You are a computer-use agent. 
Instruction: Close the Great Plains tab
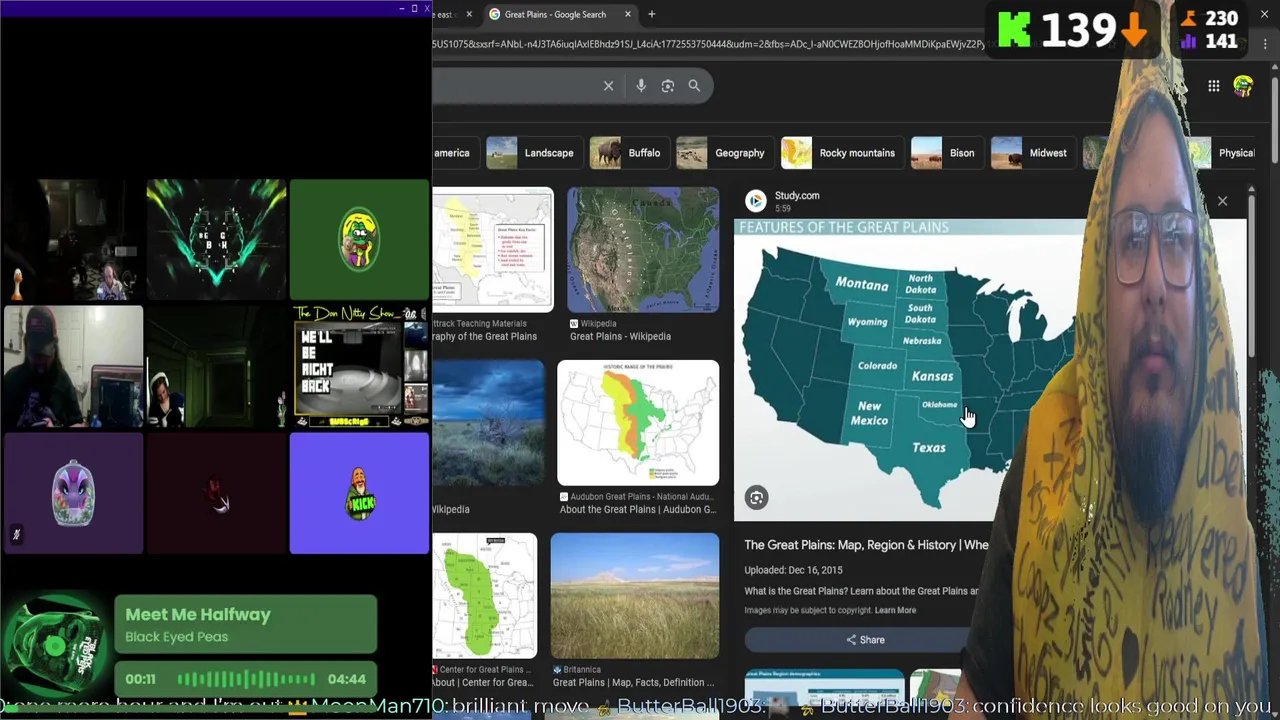click(x=628, y=14)
